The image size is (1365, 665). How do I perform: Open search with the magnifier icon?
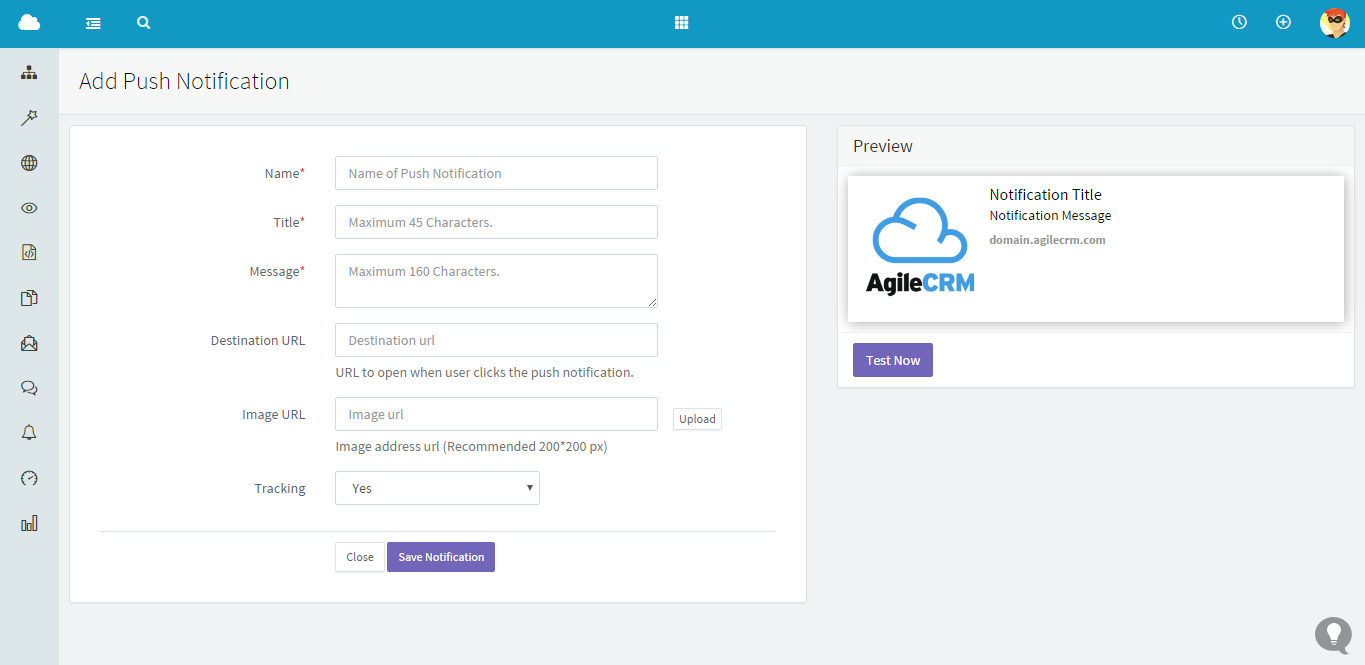(x=144, y=22)
